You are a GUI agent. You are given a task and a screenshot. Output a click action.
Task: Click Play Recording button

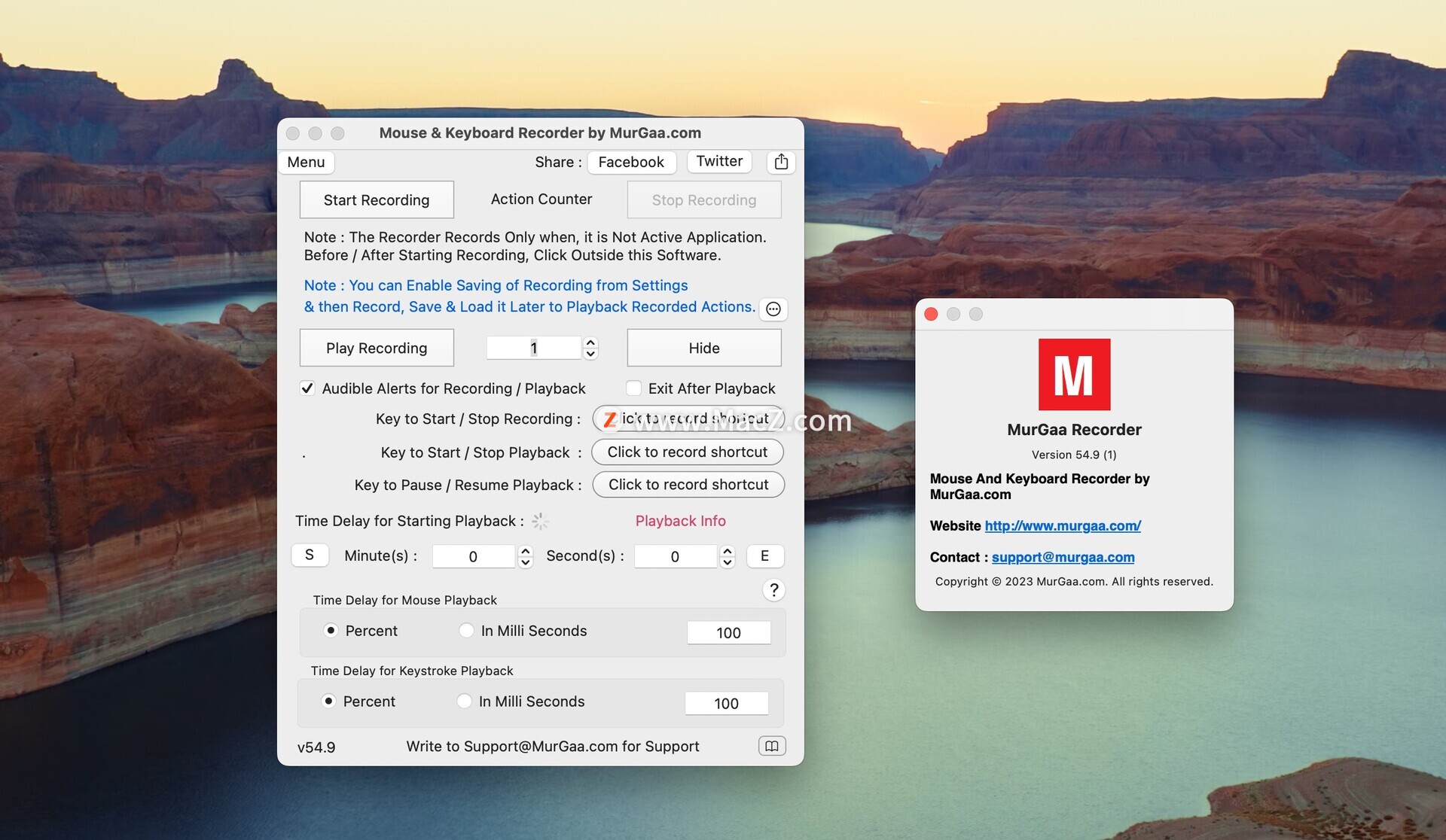[x=377, y=348]
